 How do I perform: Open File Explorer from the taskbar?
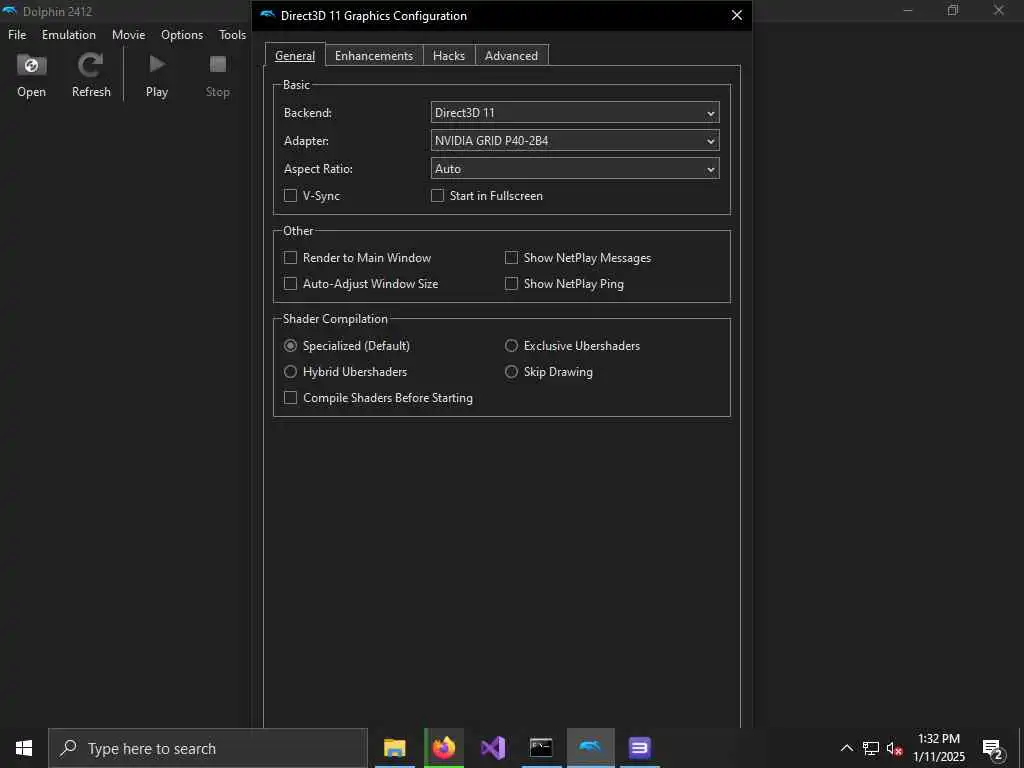[x=394, y=748]
